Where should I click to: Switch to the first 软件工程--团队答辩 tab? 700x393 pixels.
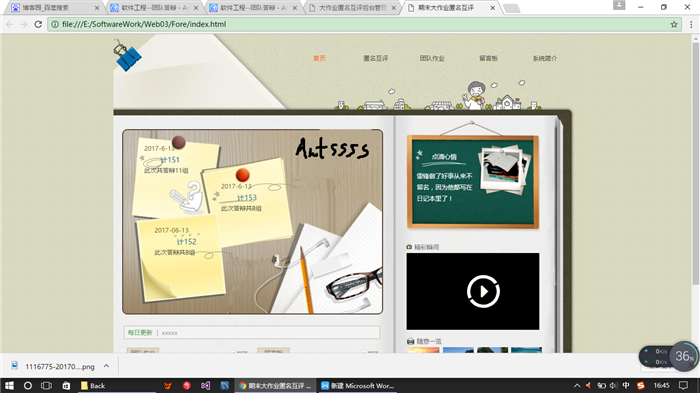[x=153, y=8]
